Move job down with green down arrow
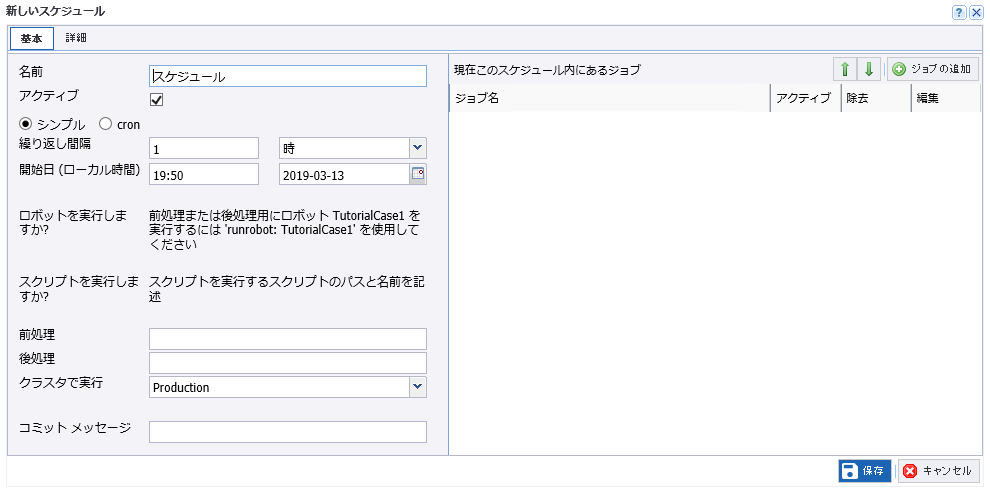Image resolution: width=990 pixels, height=493 pixels. tap(869, 69)
